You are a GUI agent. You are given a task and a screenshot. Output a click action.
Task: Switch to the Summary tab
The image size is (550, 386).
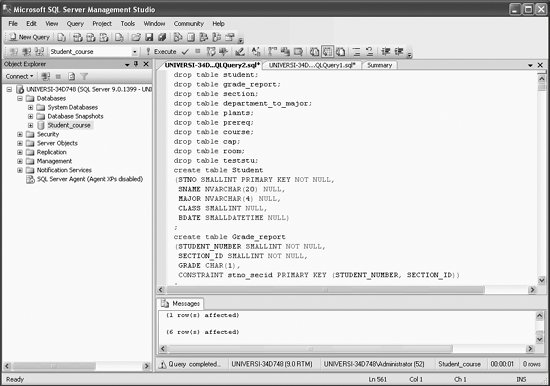[x=379, y=65]
